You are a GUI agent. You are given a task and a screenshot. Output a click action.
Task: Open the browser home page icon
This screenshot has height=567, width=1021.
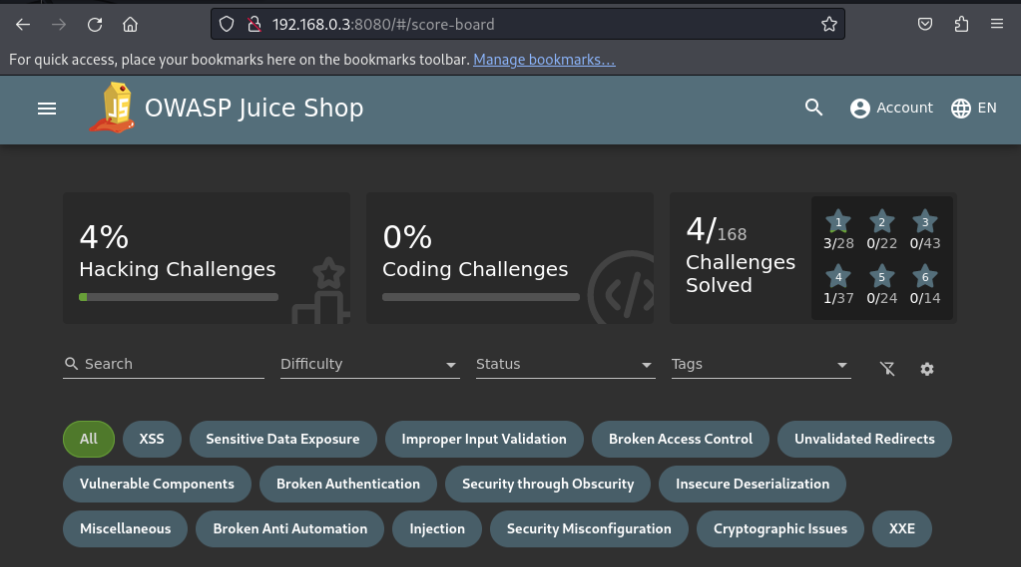pos(130,25)
